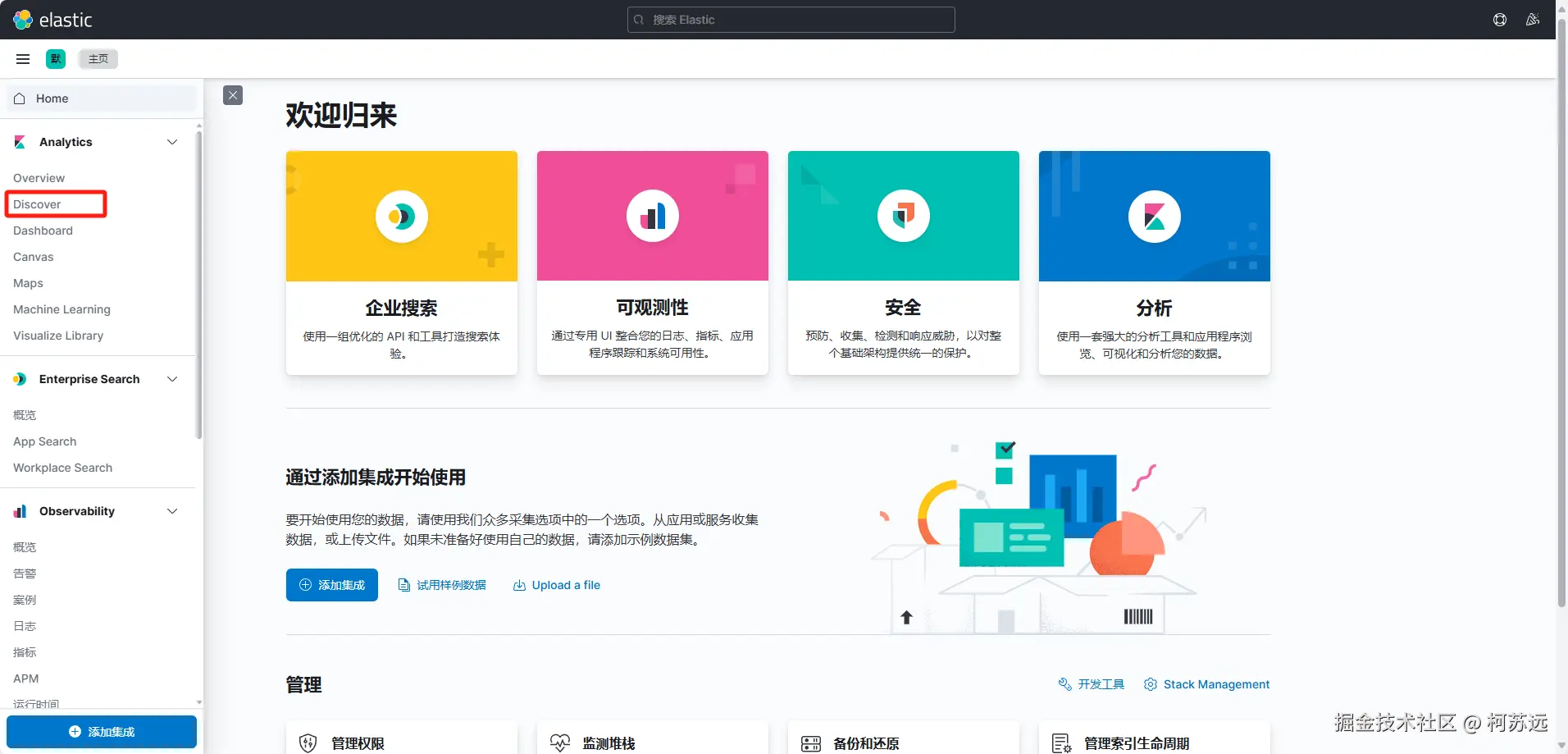Viewport: 1568px width, 754px height.
Task: Click the 试用样例数据 link
Action: (x=442, y=585)
